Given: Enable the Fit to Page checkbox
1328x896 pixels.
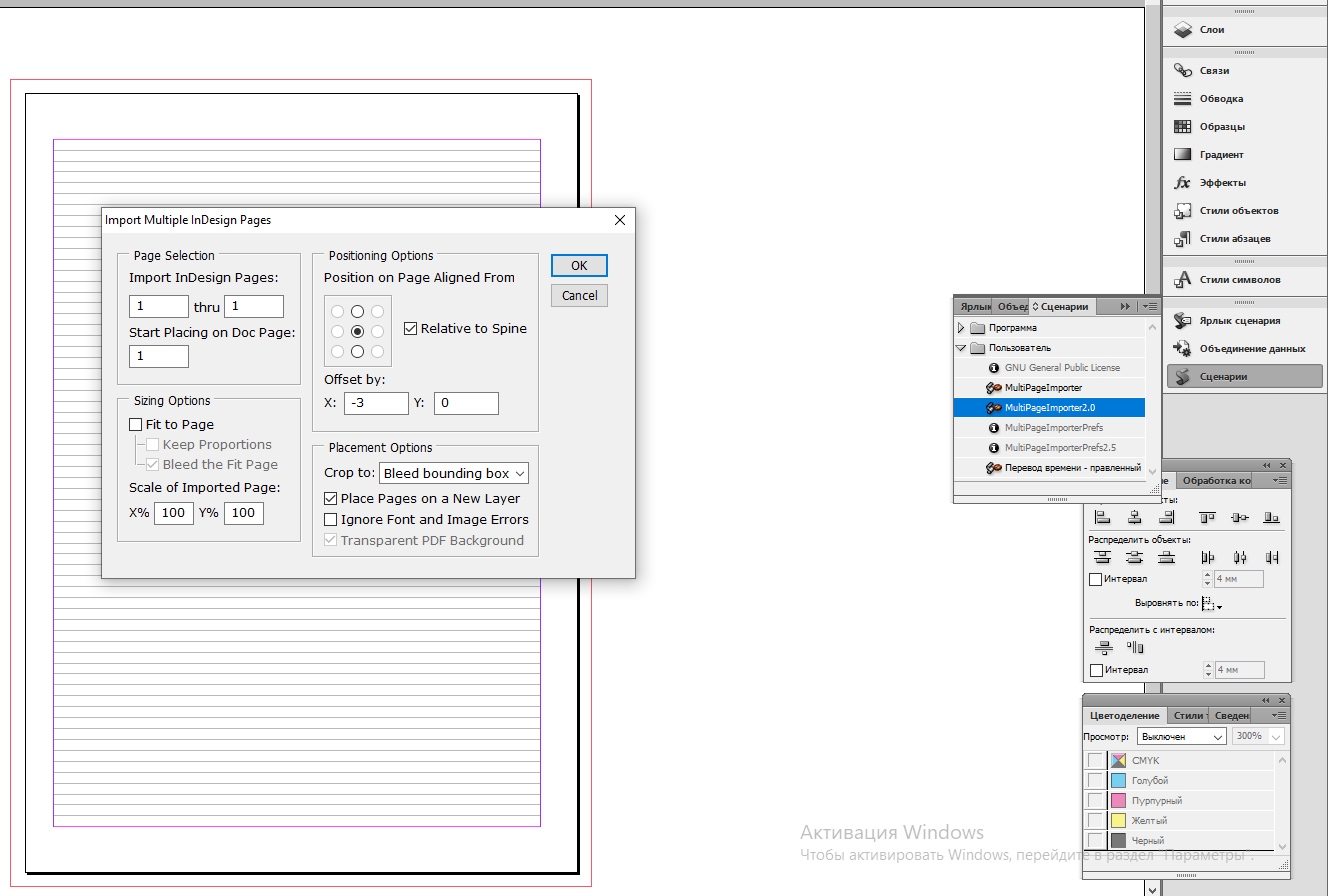Looking at the screenshot, I should [x=136, y=425].
